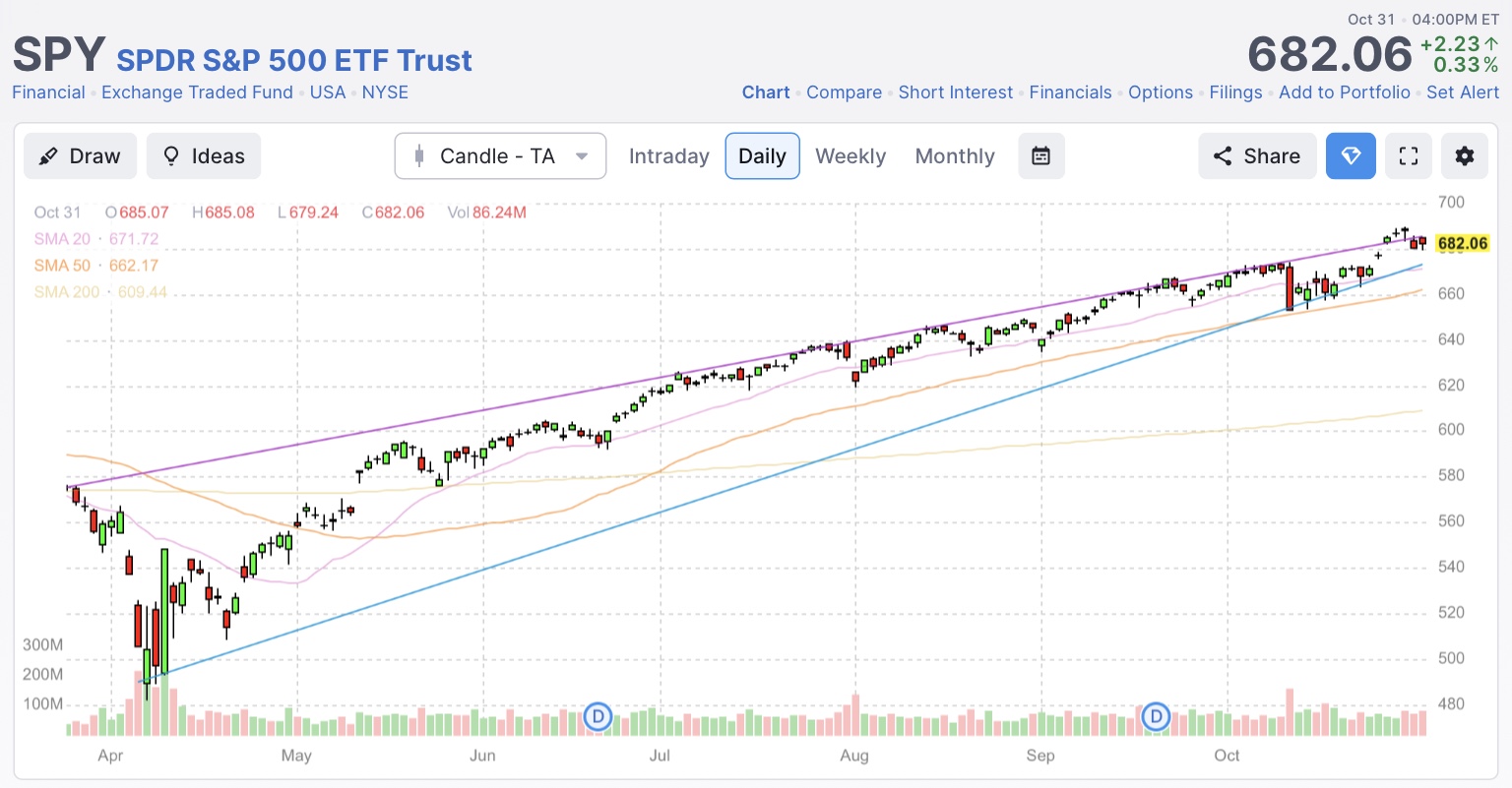Screen dimensions: 1512x788
Task: Open chart settings gear
Action: point(1464,156)
